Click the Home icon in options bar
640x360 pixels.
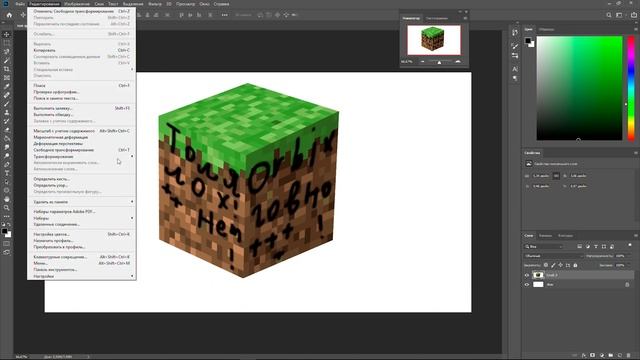(x=9, y=15)
